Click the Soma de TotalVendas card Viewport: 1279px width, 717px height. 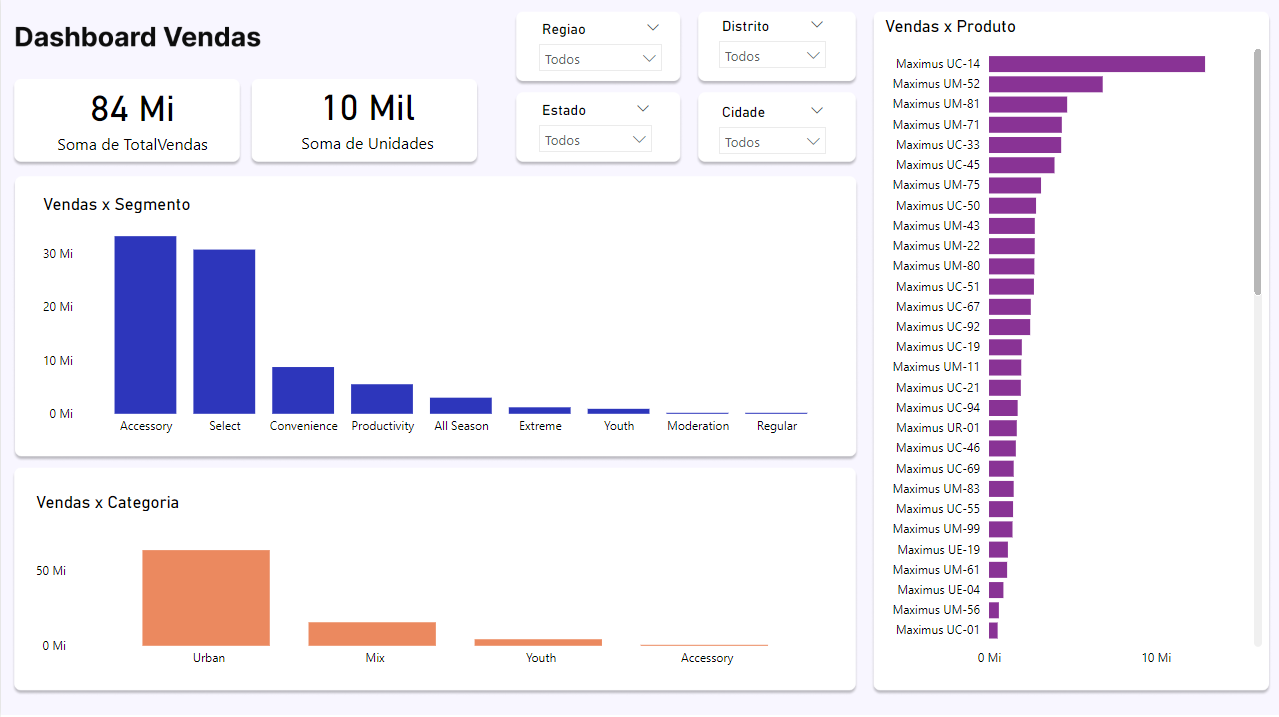pyautogui.click(x=127, y=120)
